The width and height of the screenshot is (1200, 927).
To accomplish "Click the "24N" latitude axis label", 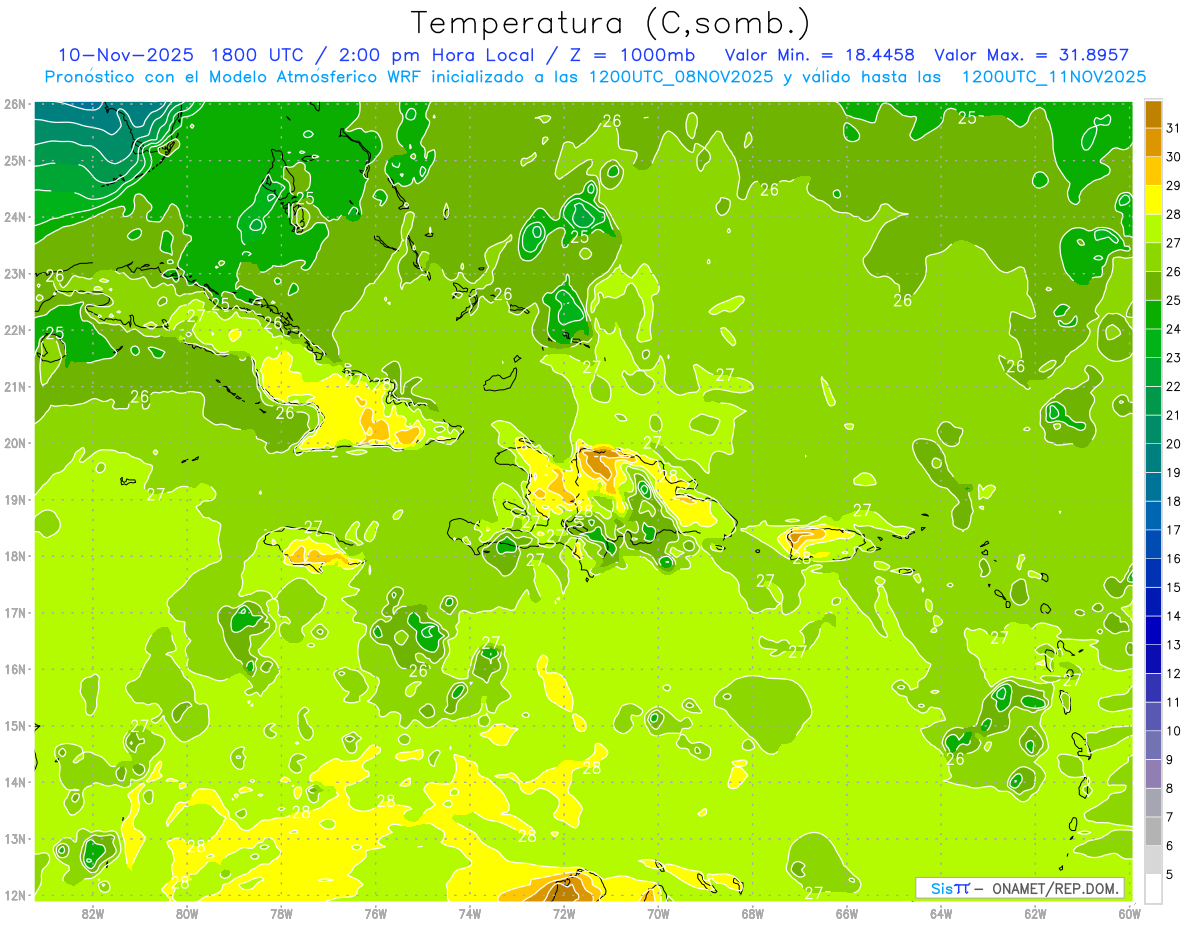I will 14,217.
